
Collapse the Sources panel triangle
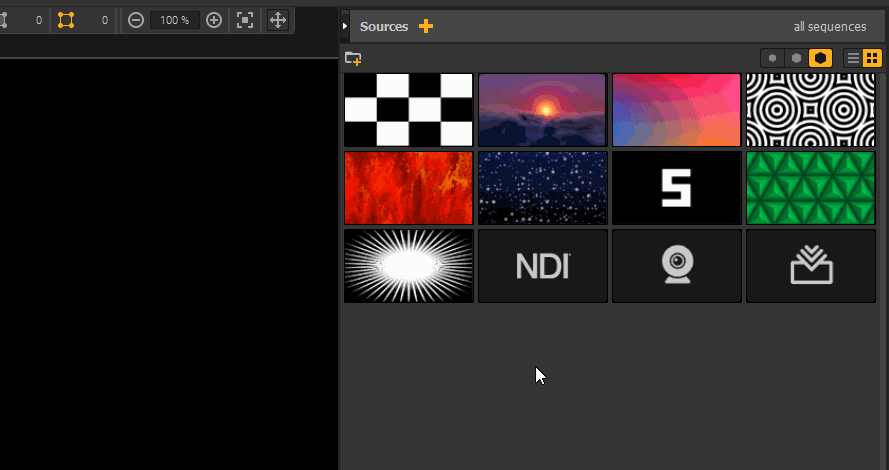[345, 26]
